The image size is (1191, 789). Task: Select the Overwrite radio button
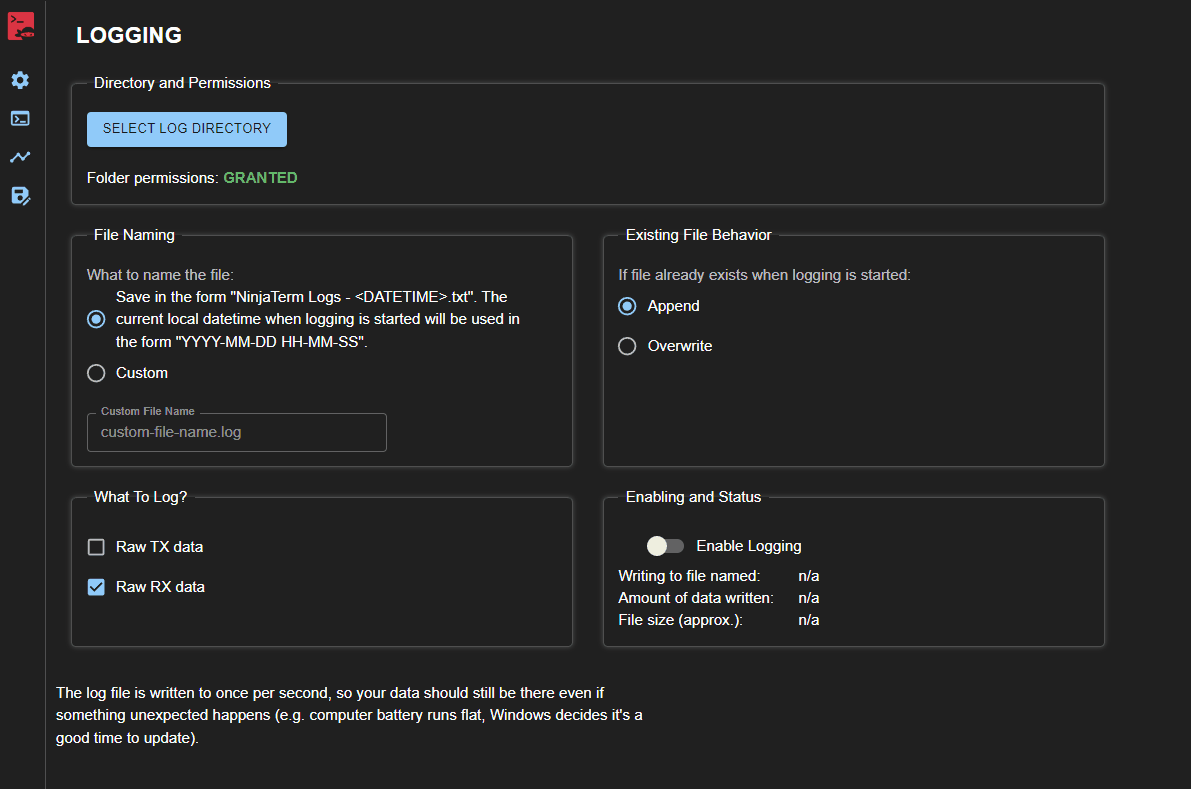(627, 346)
